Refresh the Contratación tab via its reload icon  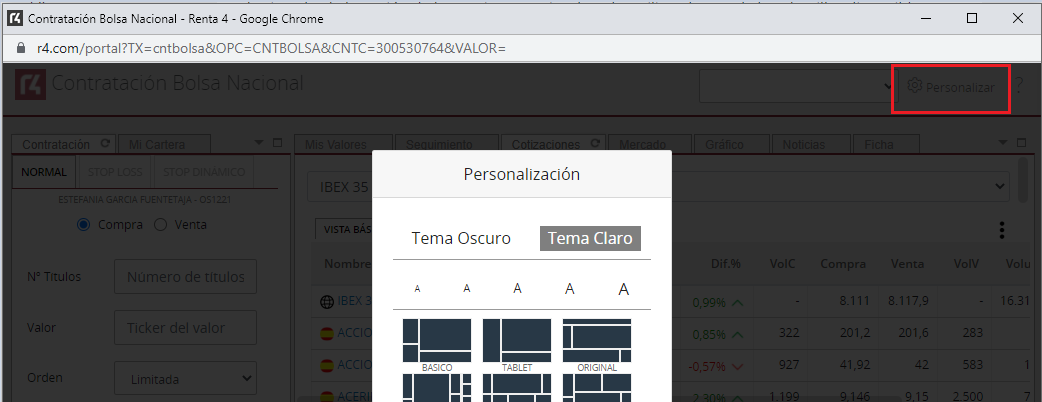tap(104, 144)
